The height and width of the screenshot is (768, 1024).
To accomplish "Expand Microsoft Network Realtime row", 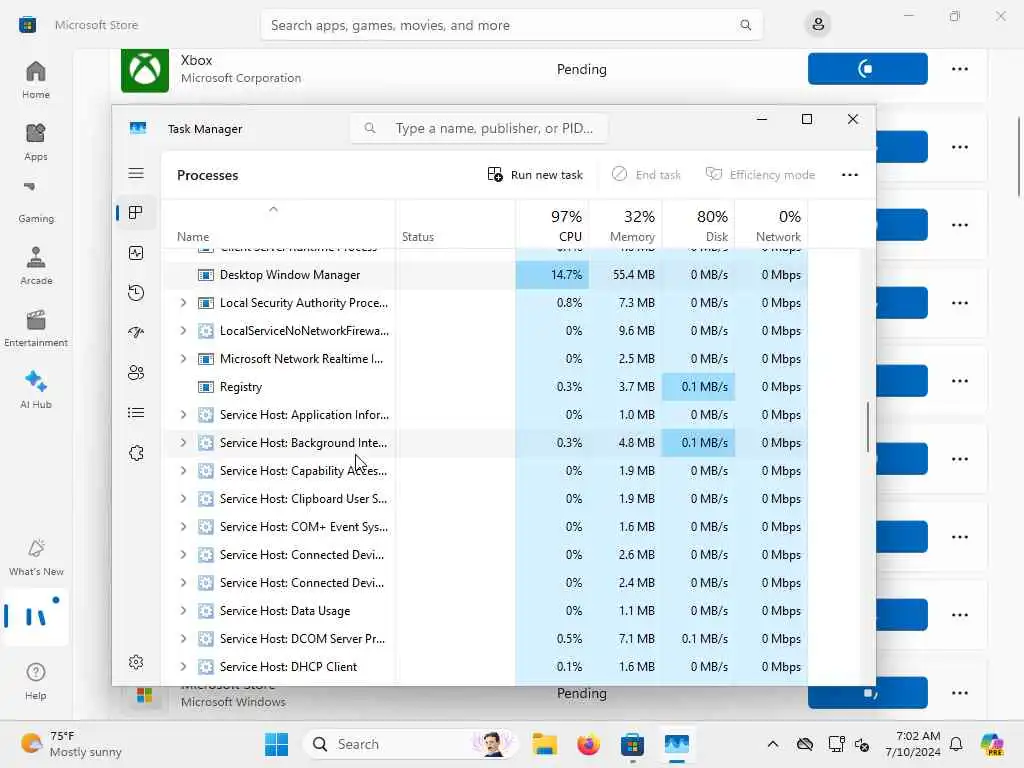I will 184,359.
